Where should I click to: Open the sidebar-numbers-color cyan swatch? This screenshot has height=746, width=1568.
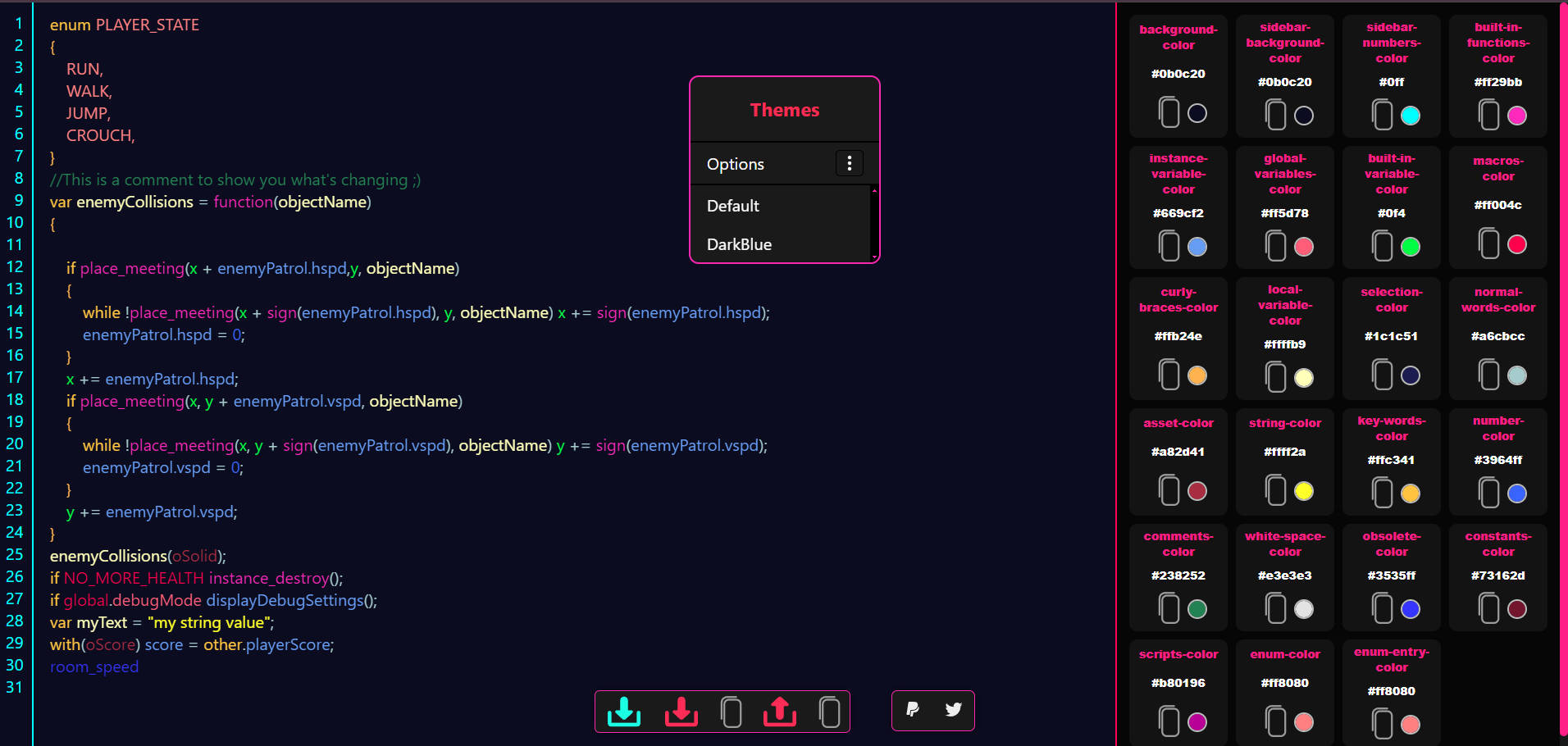(1411, 116)
